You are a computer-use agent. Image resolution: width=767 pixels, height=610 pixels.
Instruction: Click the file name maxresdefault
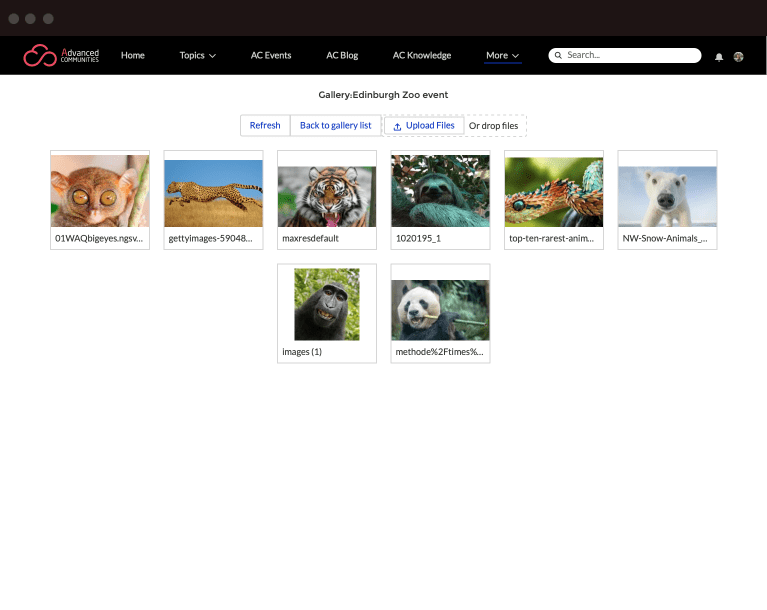coord(310,238)
